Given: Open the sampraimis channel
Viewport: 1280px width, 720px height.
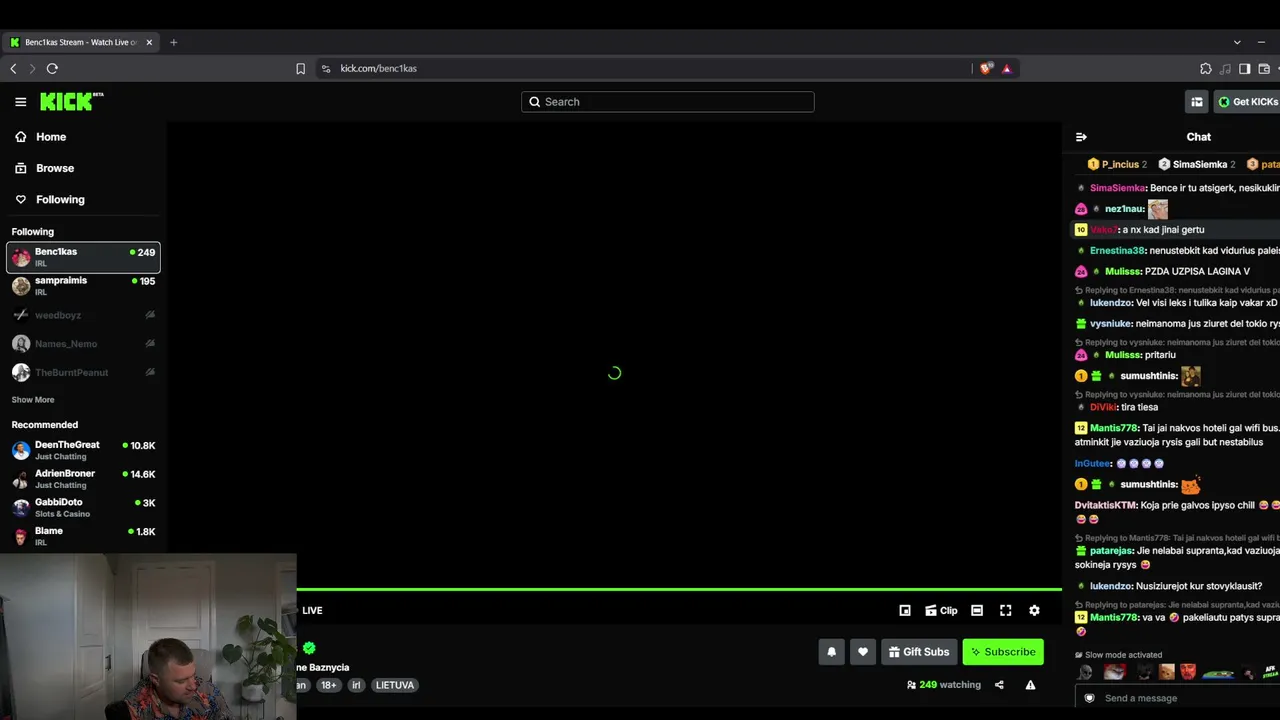Looking at the screenshot, I should [x=83, y=286].
